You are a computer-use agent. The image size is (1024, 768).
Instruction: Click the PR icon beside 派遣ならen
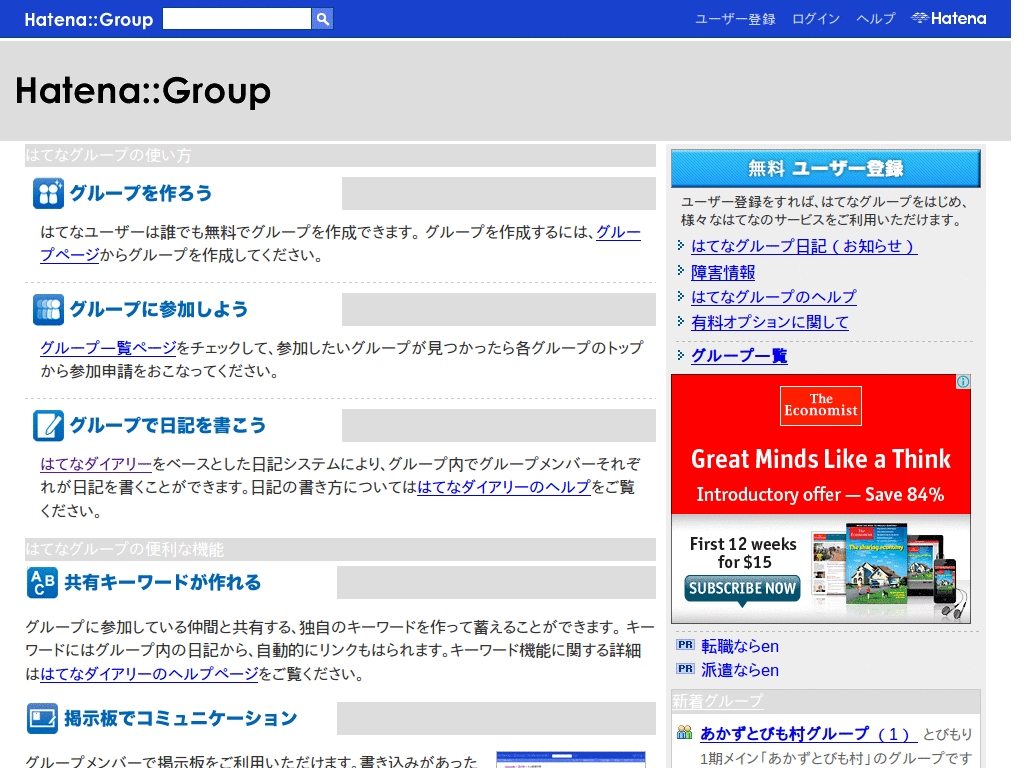click(x=685, y=668)
